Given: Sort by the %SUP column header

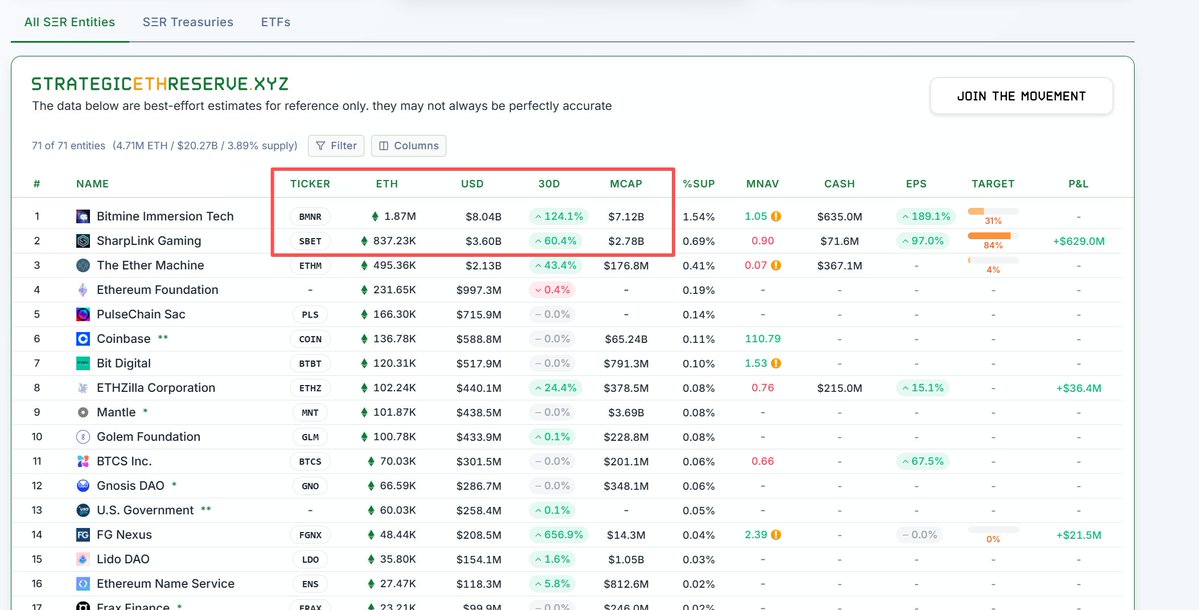Looking at the screenshot, I should click(699, 183).
